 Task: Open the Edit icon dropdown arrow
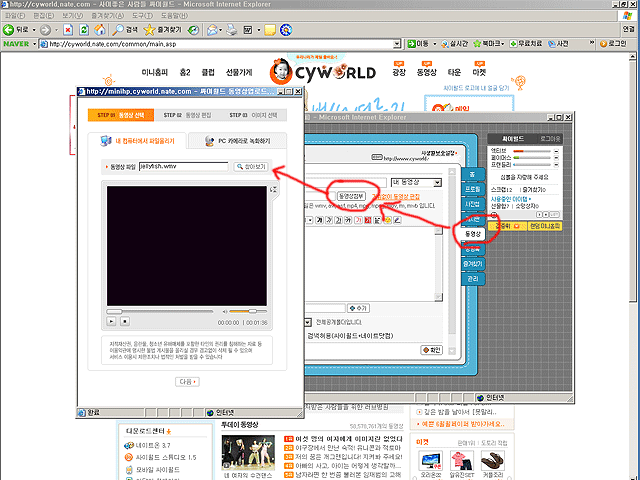(259, 30)
